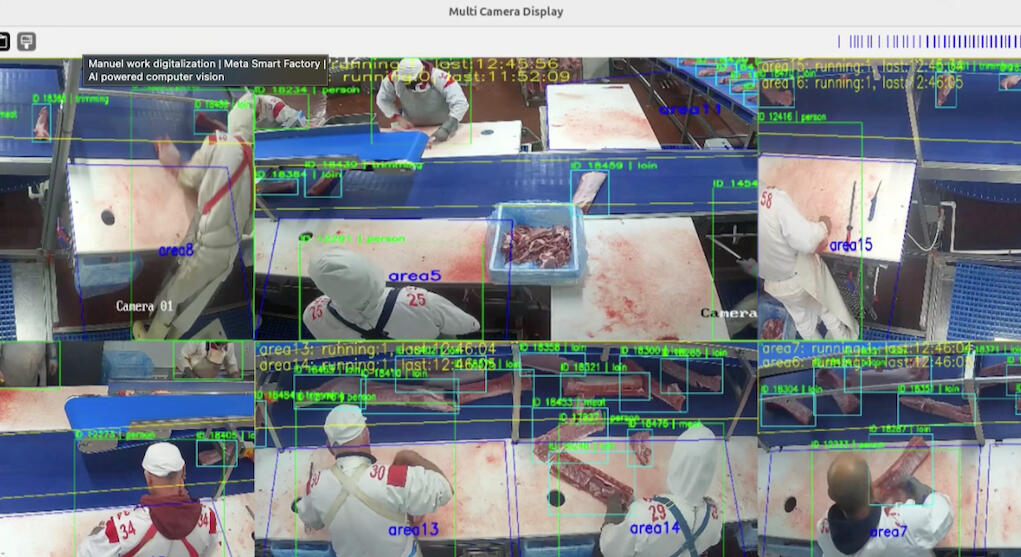The width and height of the screenshot is (1021, 557).
Task: Click the blue crate filled with meat
Action: (x=538, y=243)
